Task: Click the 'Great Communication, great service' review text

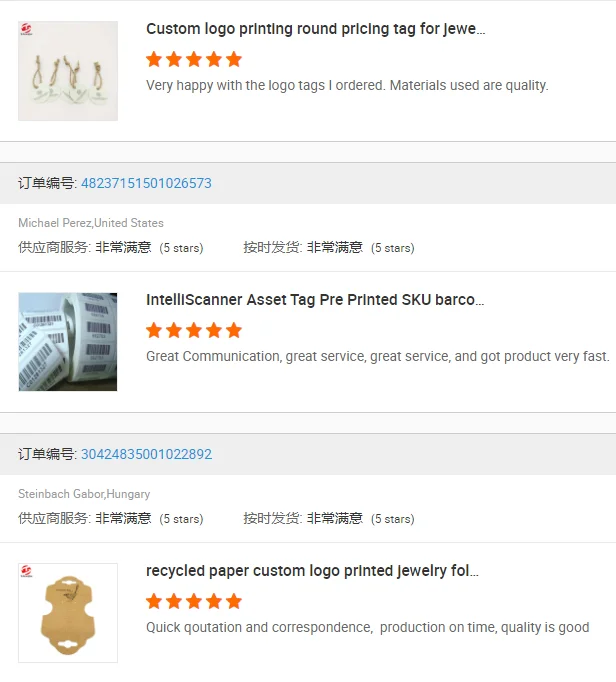Action: [378, 356]
